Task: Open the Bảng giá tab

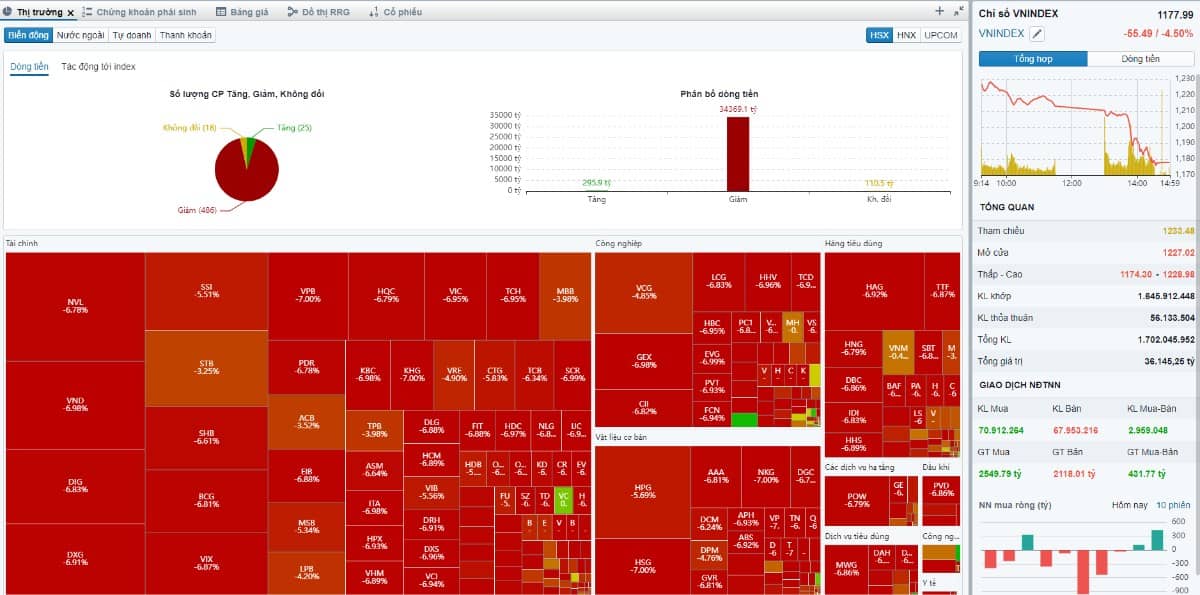Action: [x=243, y=13]
